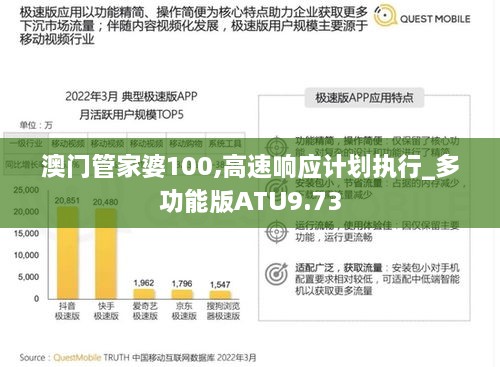The image size is (500, 367).
Task: Click the QuestMobile link in the Source line
Action: point(77,358)
